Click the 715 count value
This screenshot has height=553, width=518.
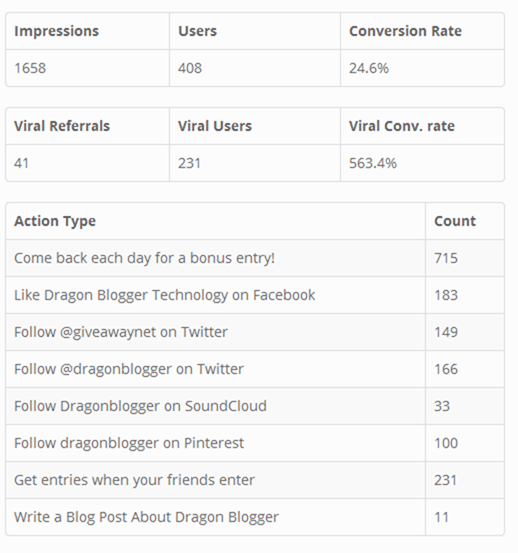tap(446, 258)
